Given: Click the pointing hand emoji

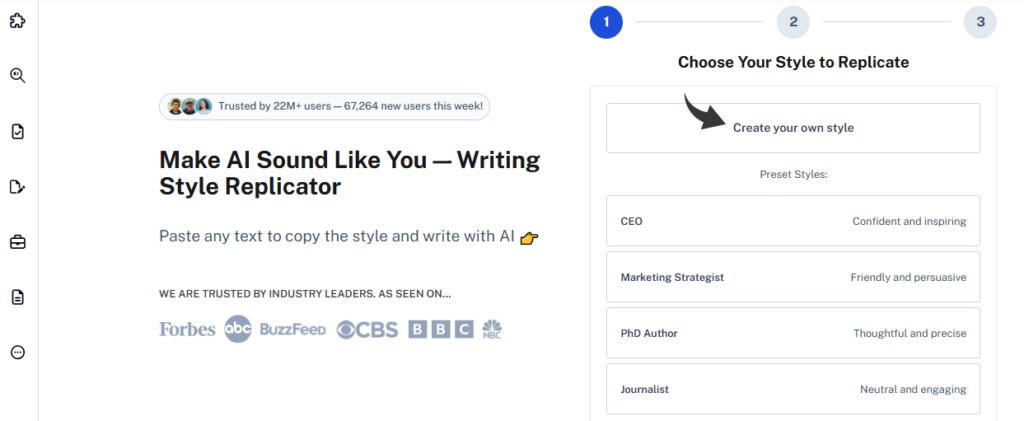Looking at the screenshot, I should click(x=529, y=238).
